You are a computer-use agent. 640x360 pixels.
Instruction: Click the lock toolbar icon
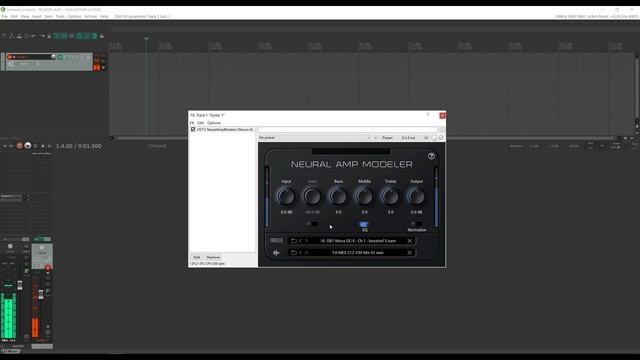102,36
